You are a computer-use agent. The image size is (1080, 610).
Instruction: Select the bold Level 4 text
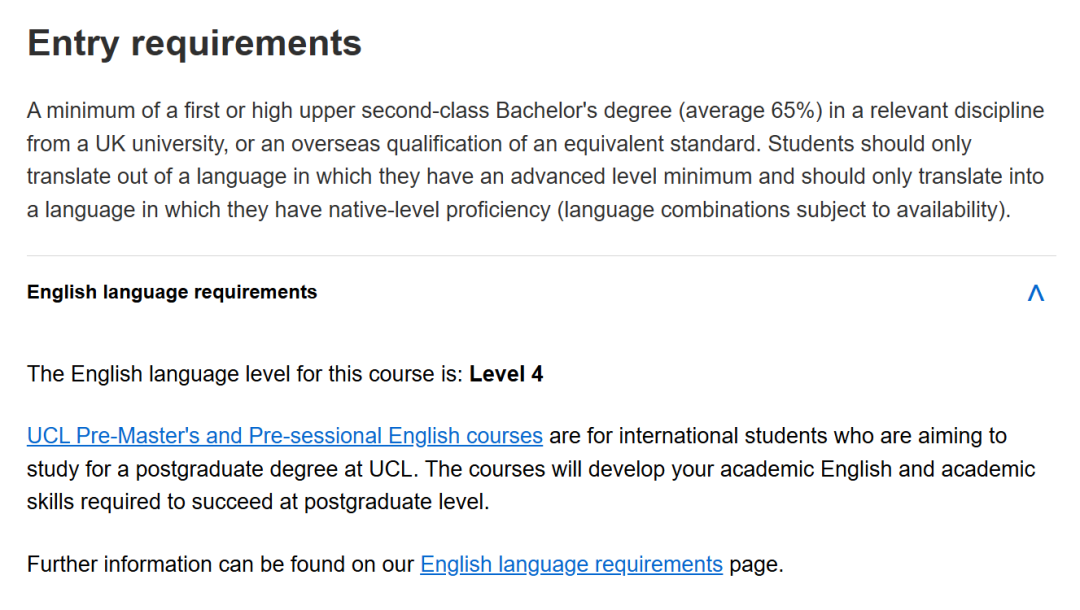click(506, 373)
